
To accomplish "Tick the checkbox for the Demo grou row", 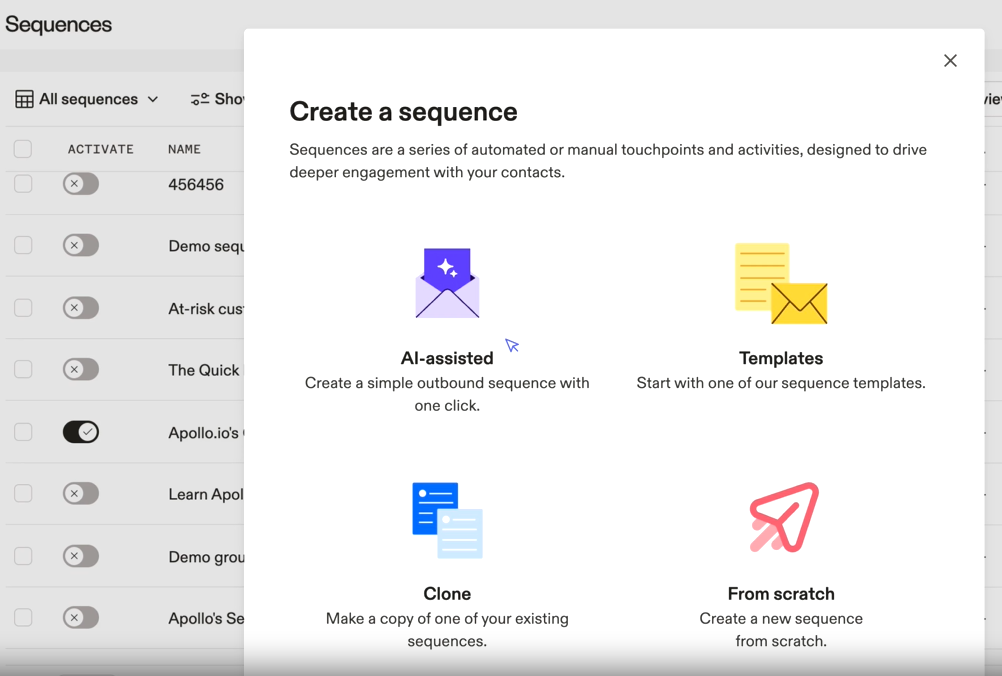I will click(x=23, y=556).
